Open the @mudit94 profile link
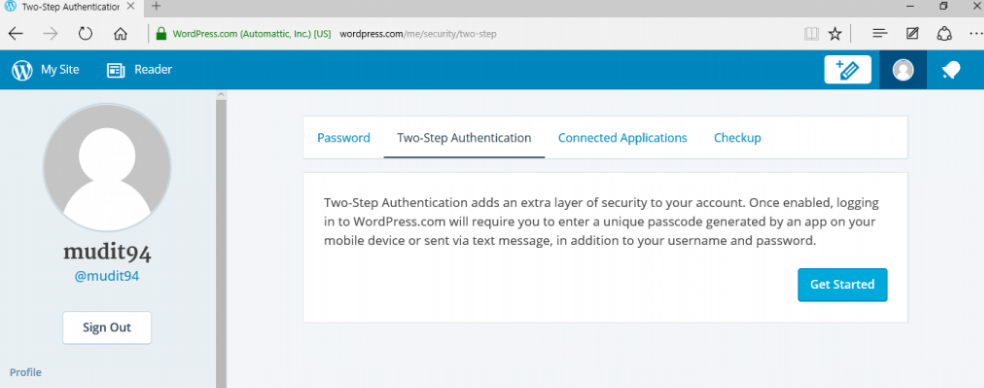This screenshot has width=984, height=388. [x=107, y=276]
